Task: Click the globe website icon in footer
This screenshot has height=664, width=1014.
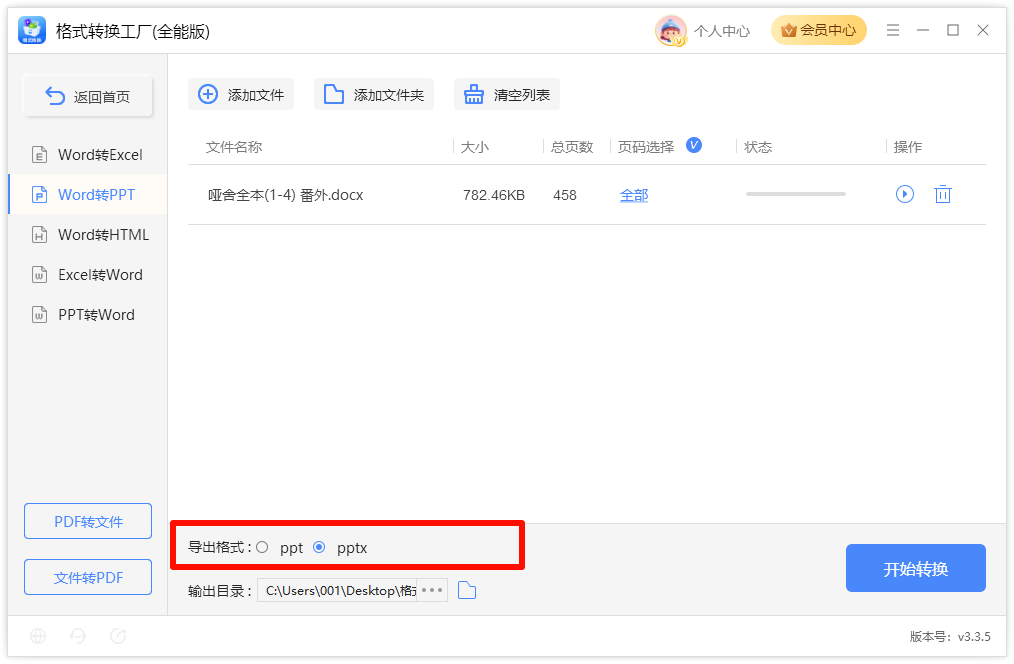Action: [38, 636]
